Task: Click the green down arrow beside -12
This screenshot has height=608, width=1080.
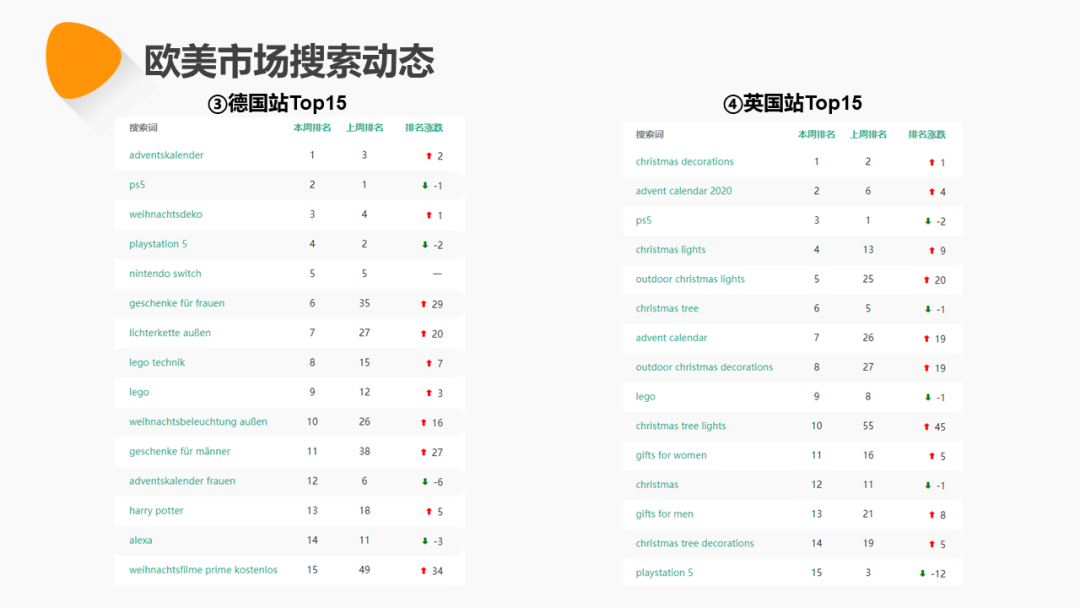Action: tap(922, 573)
